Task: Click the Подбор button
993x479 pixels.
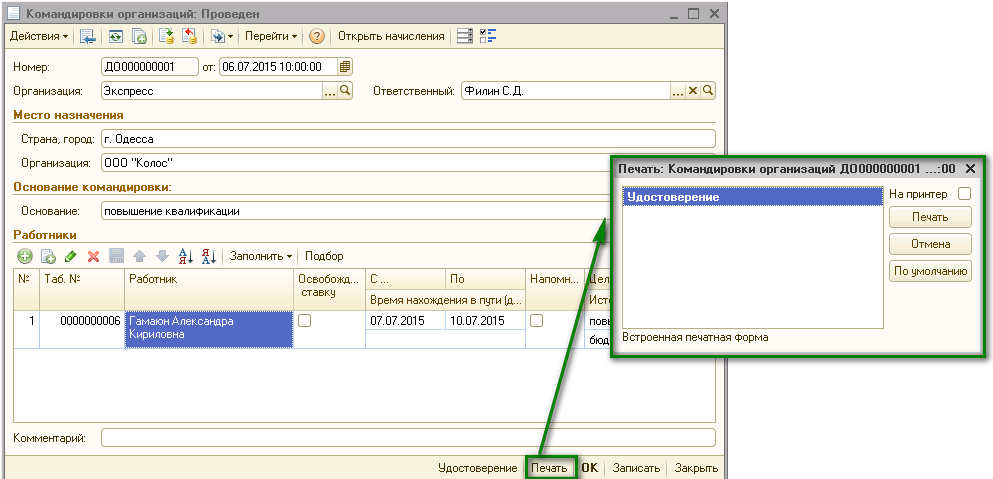Action: pos(324,256)
